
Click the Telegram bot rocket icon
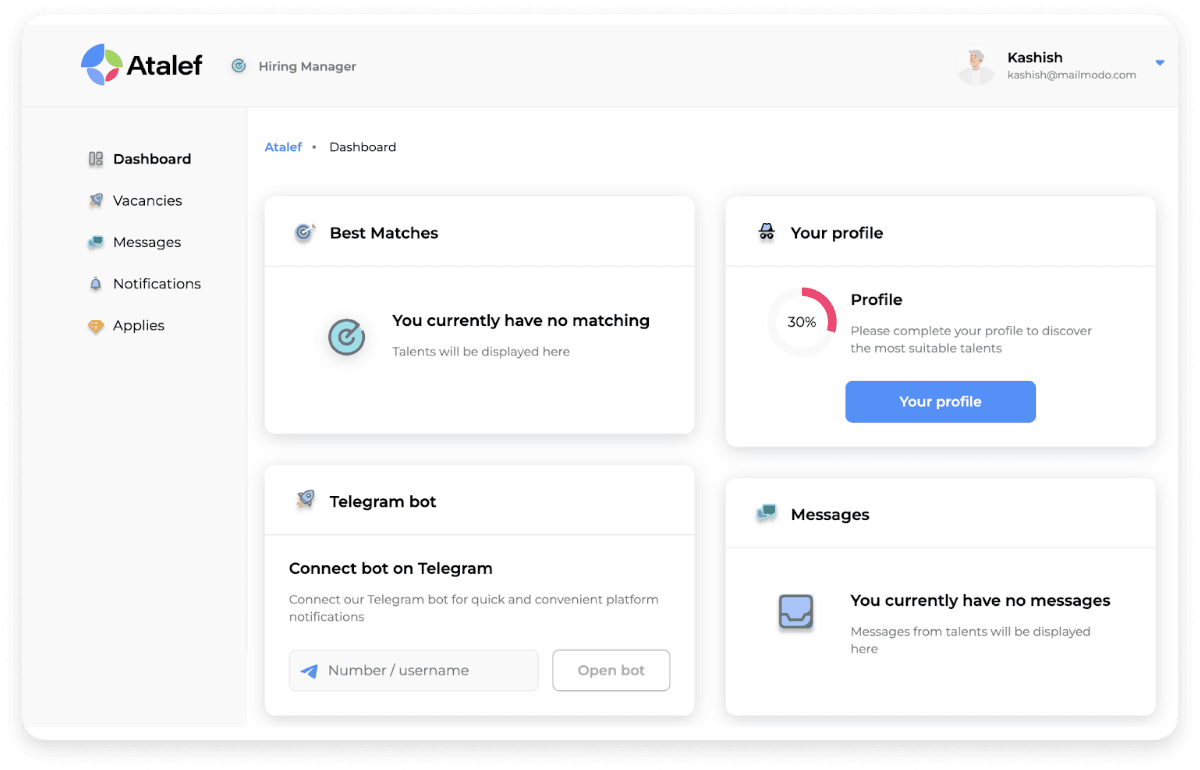(305, 500)
